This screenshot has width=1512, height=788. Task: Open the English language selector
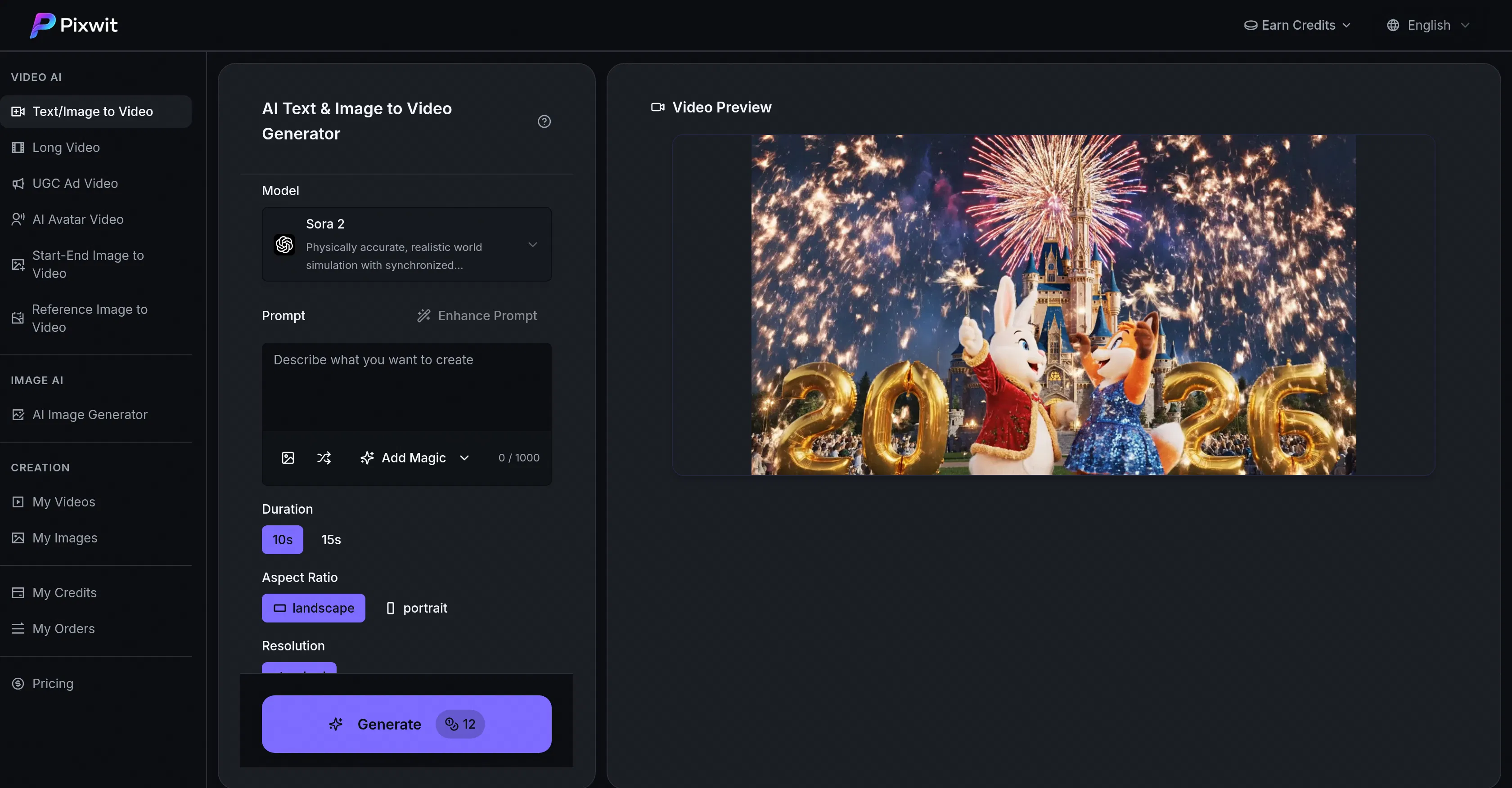1428,25
